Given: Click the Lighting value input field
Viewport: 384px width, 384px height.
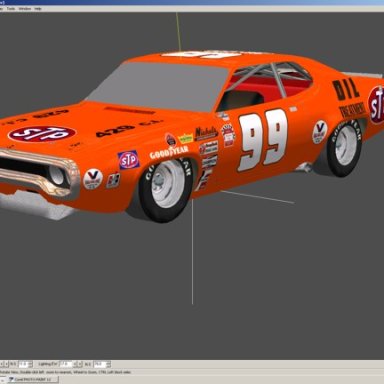Looking at the screenshot, I should [65, 364].
